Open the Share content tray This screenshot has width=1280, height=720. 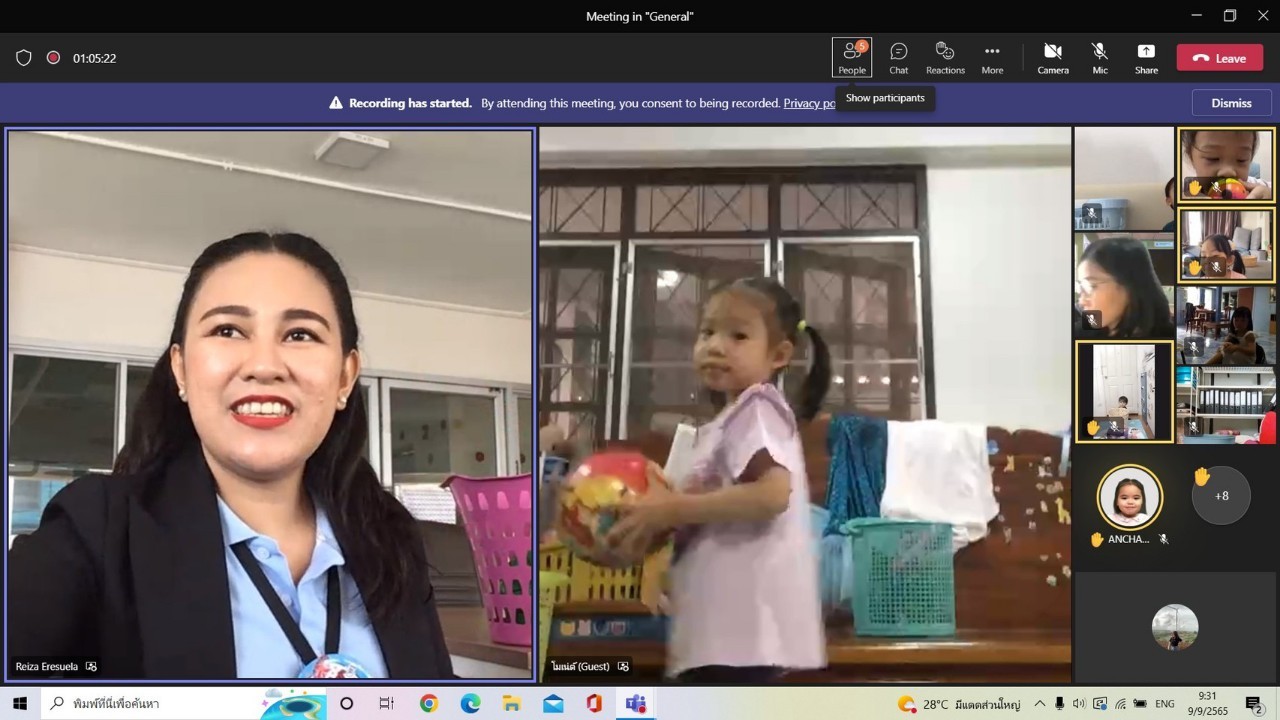point(1146,58)
